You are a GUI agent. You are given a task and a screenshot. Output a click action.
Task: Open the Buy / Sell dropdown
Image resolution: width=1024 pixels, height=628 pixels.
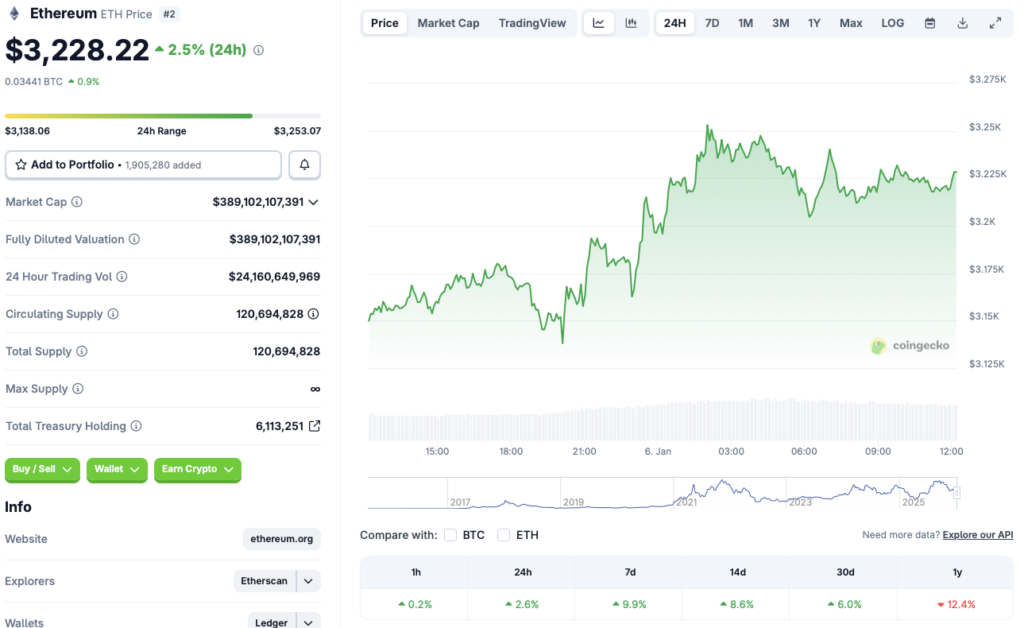click(x=42, y=470)
